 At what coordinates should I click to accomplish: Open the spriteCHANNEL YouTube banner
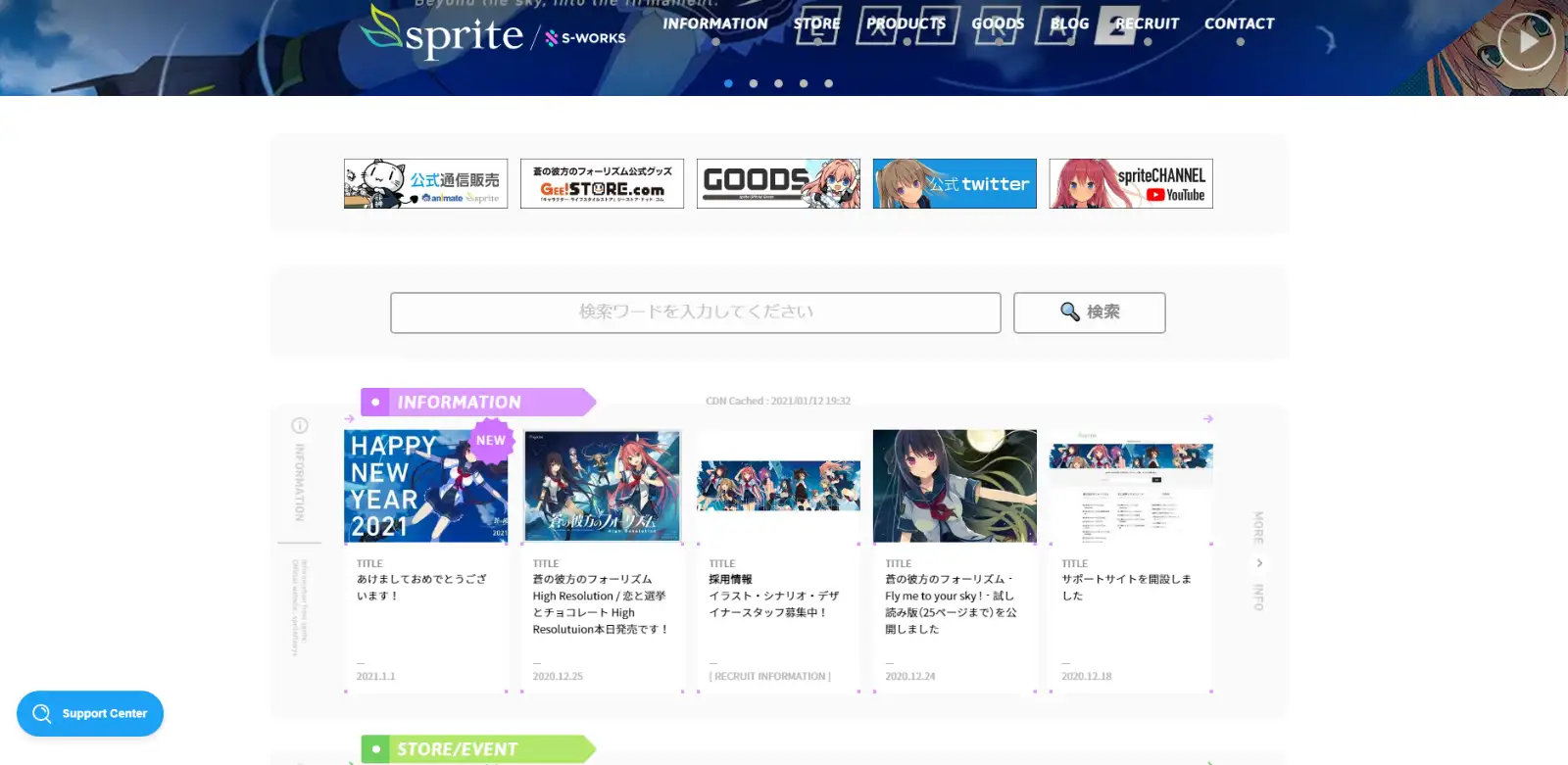pos(1132,183)
